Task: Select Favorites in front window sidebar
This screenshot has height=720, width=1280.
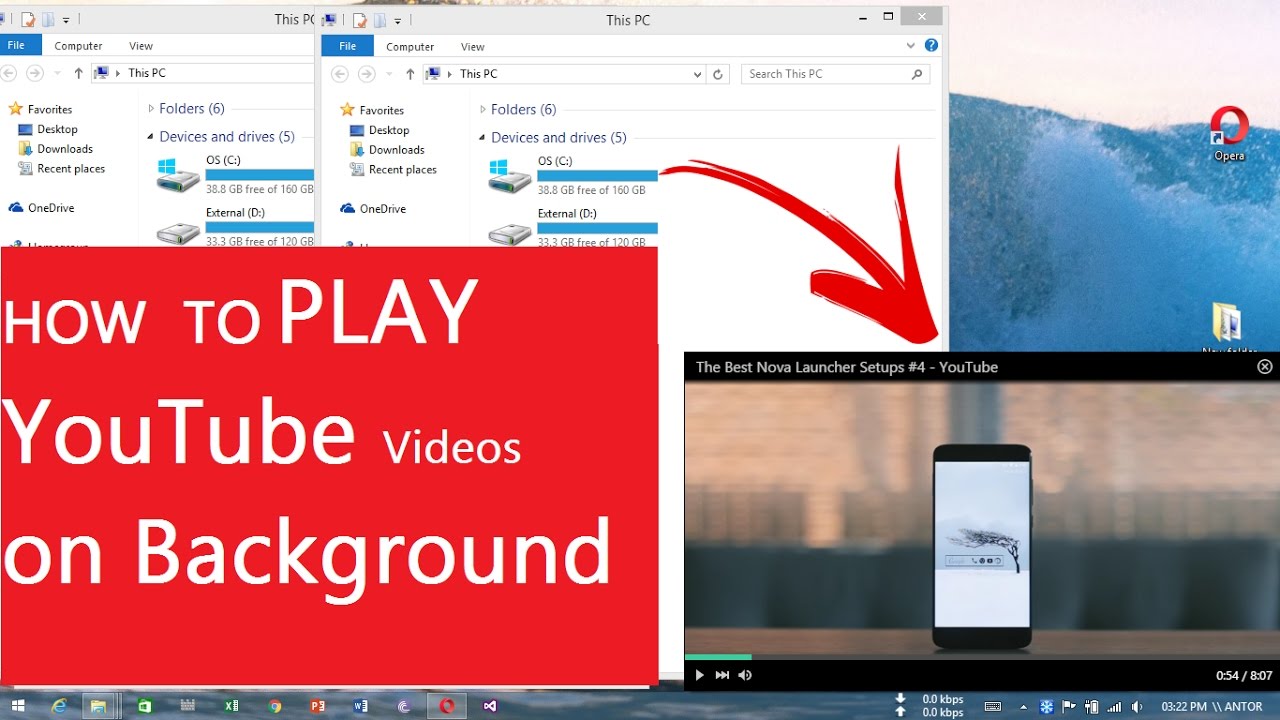Action: point(371,110)
